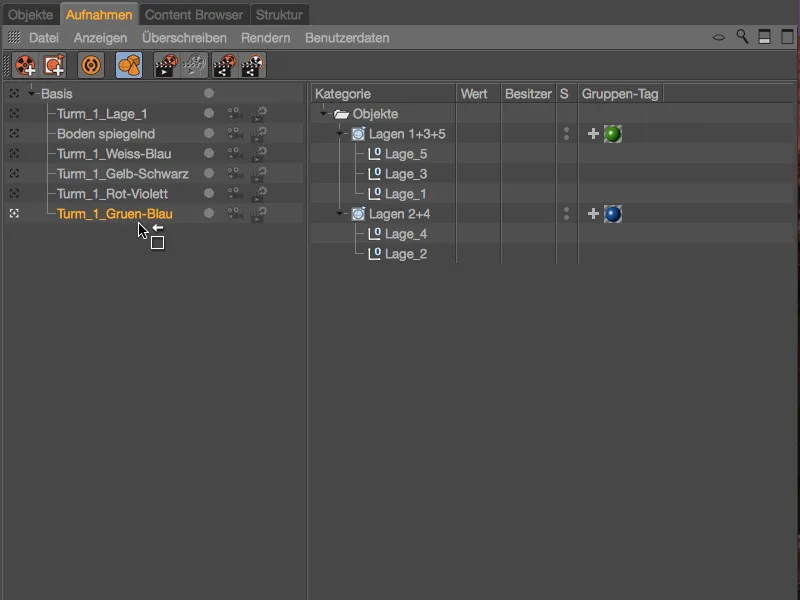Click the plus icon on Lagen 1+3+5 row
800x600 pixels.
point(593,134)
